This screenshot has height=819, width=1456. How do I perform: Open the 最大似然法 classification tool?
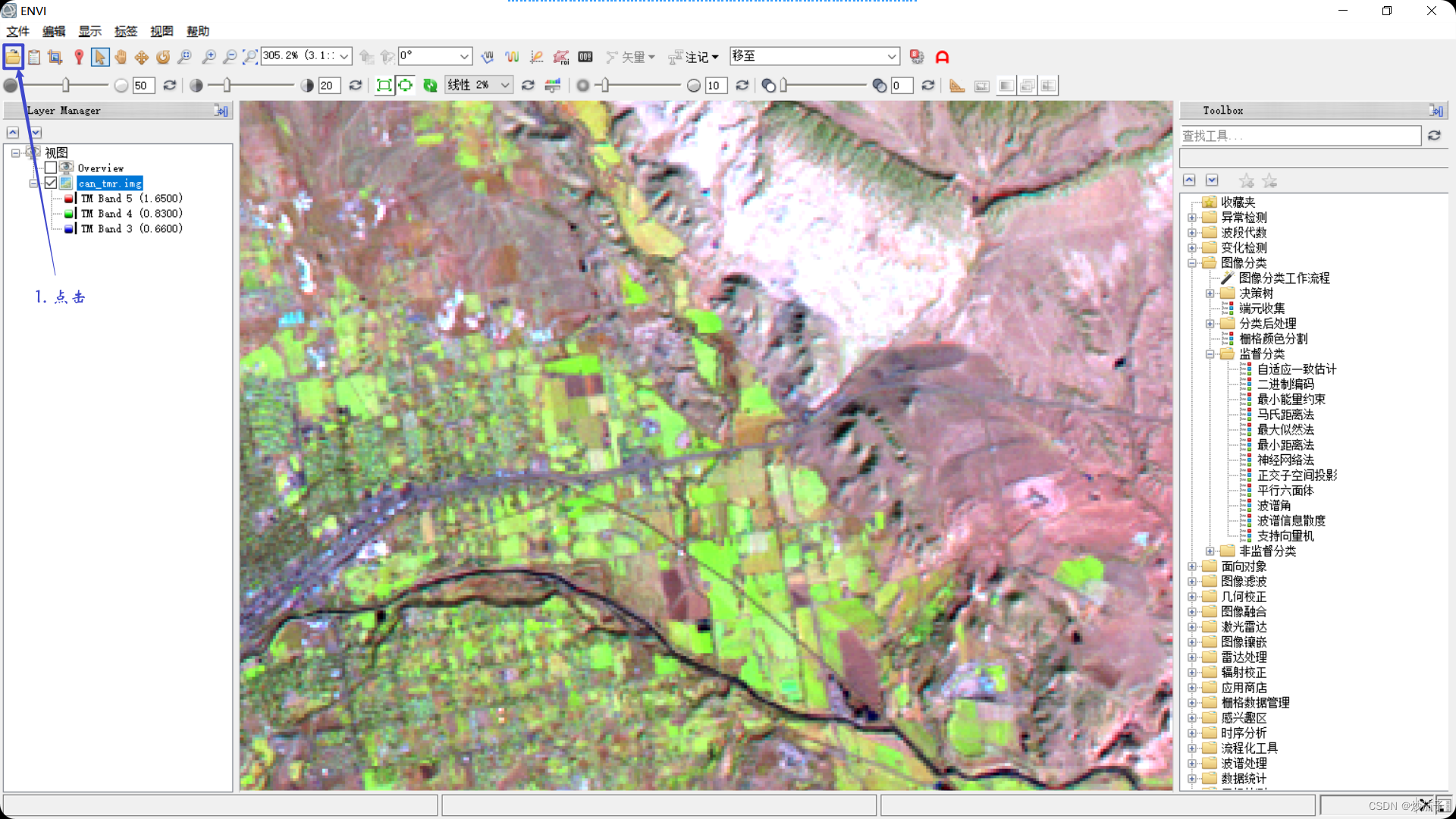(x=1285, y=430)
